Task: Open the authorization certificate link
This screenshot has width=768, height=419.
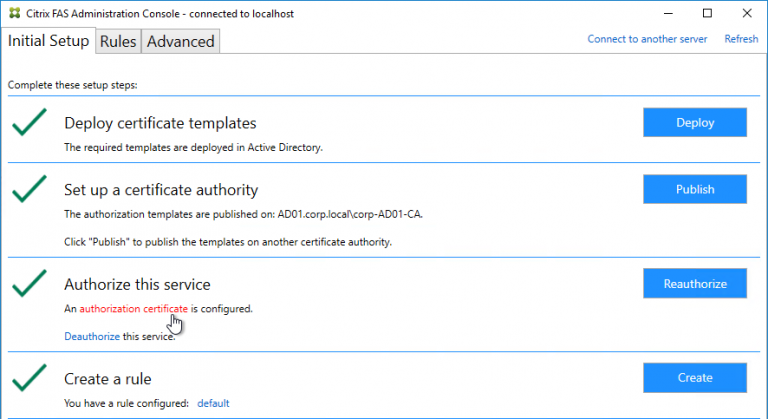Action: [133, 309]
